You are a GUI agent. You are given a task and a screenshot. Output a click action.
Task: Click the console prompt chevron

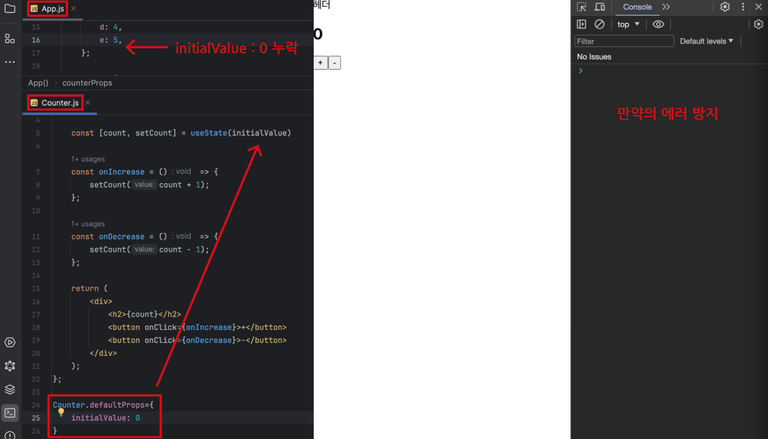tap(580, 71)
